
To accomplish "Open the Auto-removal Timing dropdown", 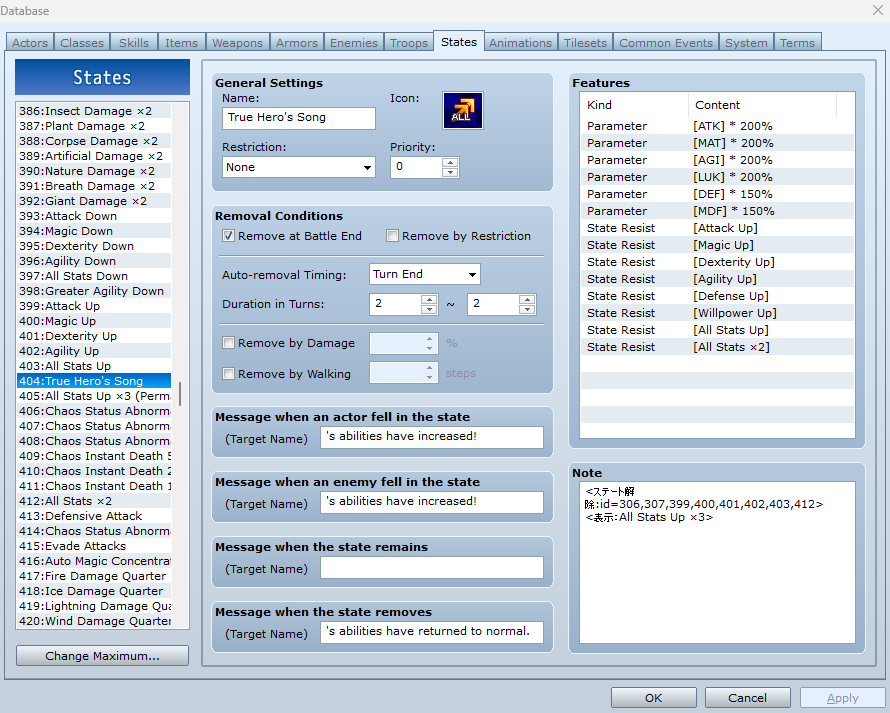I will coord(425,274).
